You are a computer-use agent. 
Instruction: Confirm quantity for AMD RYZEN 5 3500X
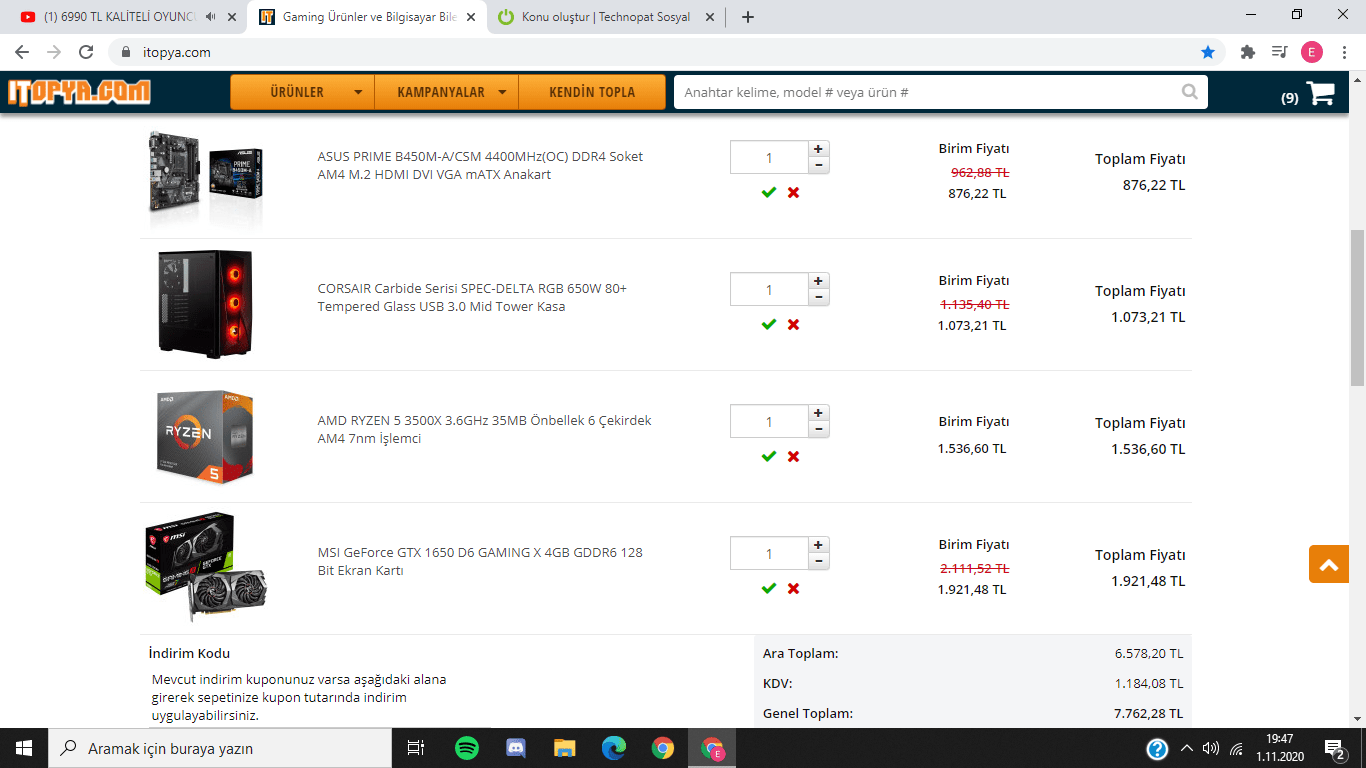click(x=768, y=456)
